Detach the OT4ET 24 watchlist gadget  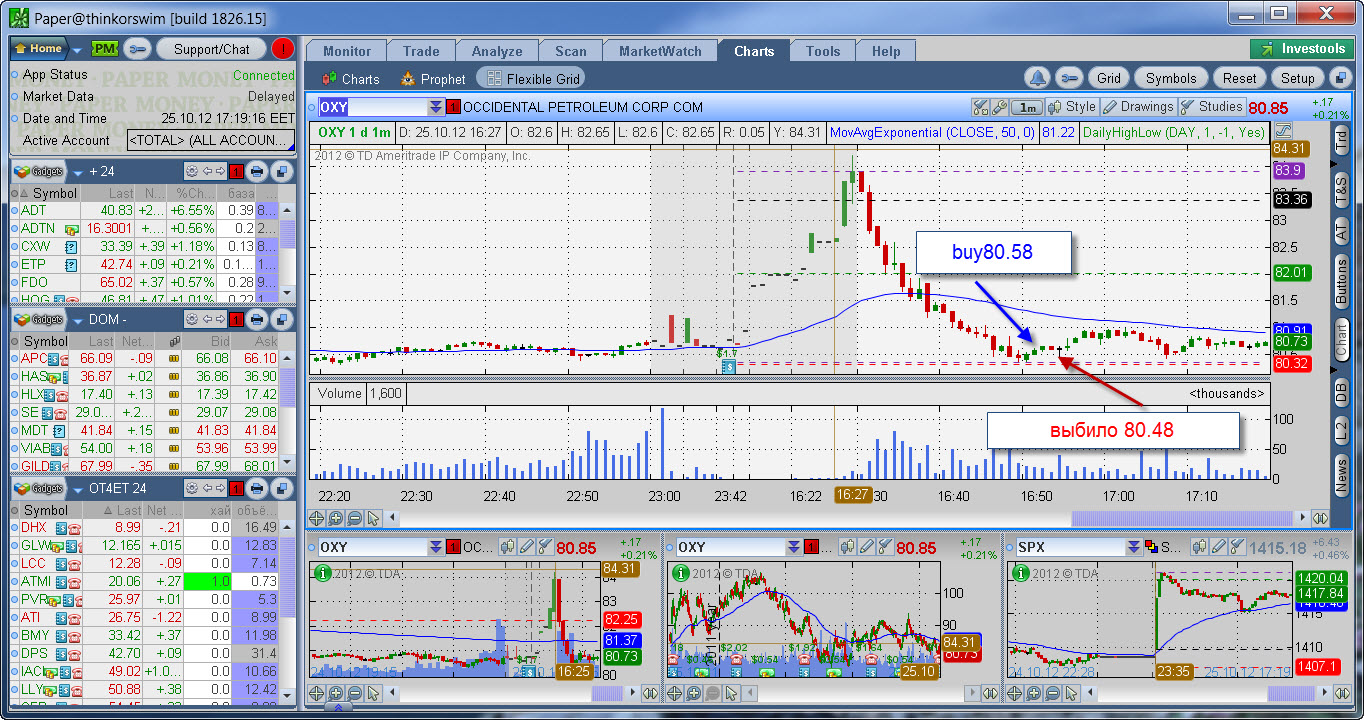[281, 488]
